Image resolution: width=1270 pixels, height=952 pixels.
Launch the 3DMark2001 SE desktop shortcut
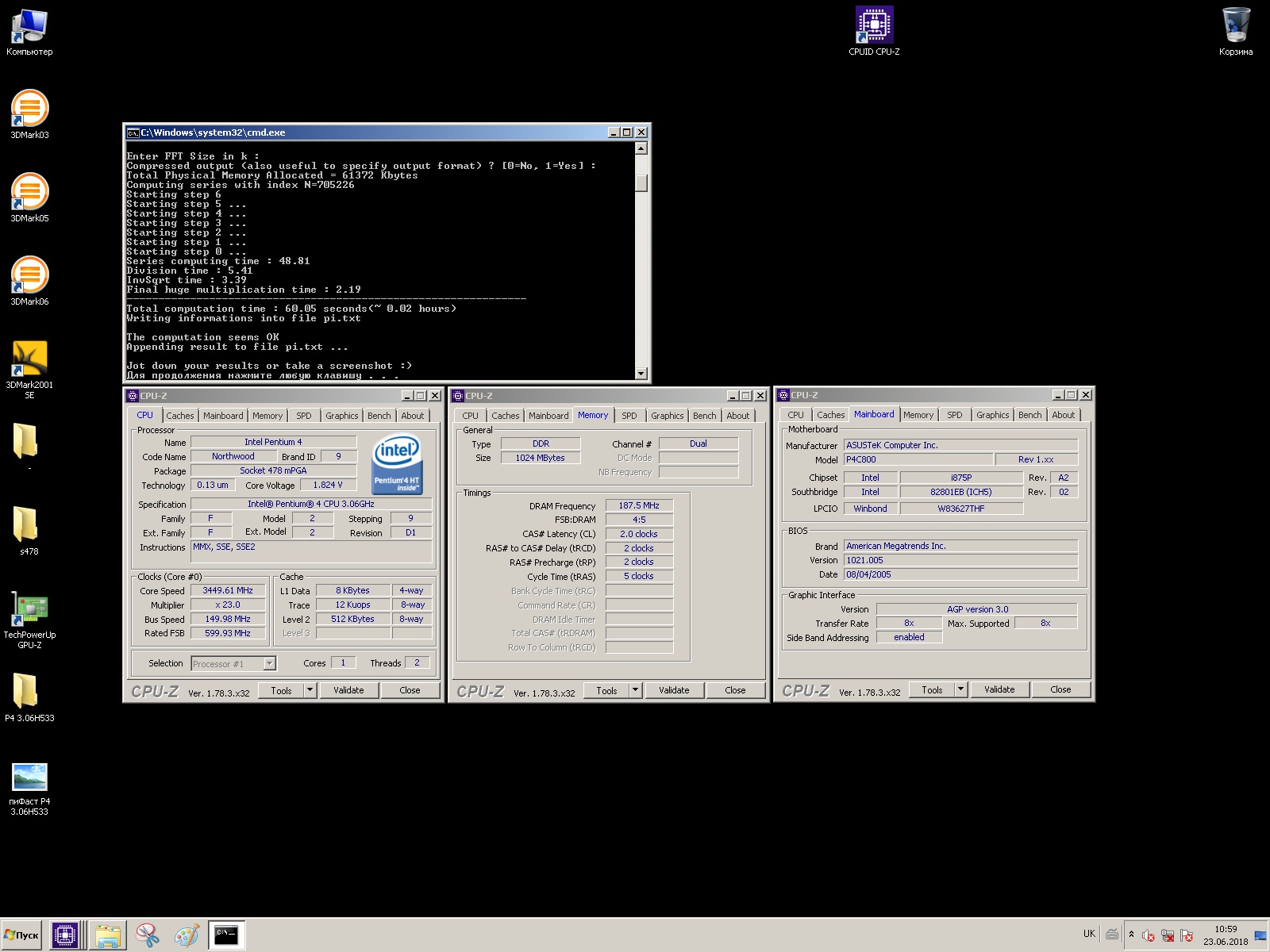pyautogui.click(x=29, y=370)
